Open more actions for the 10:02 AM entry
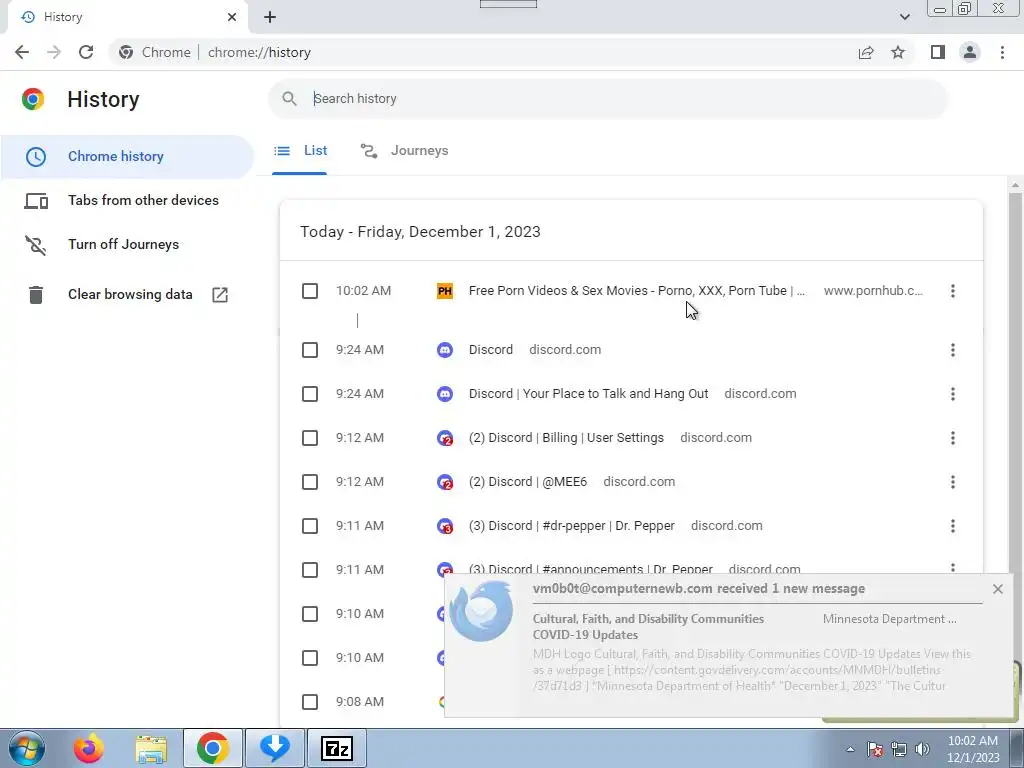The width and height of the screenshot is (1024, 768). pos(953,291)
